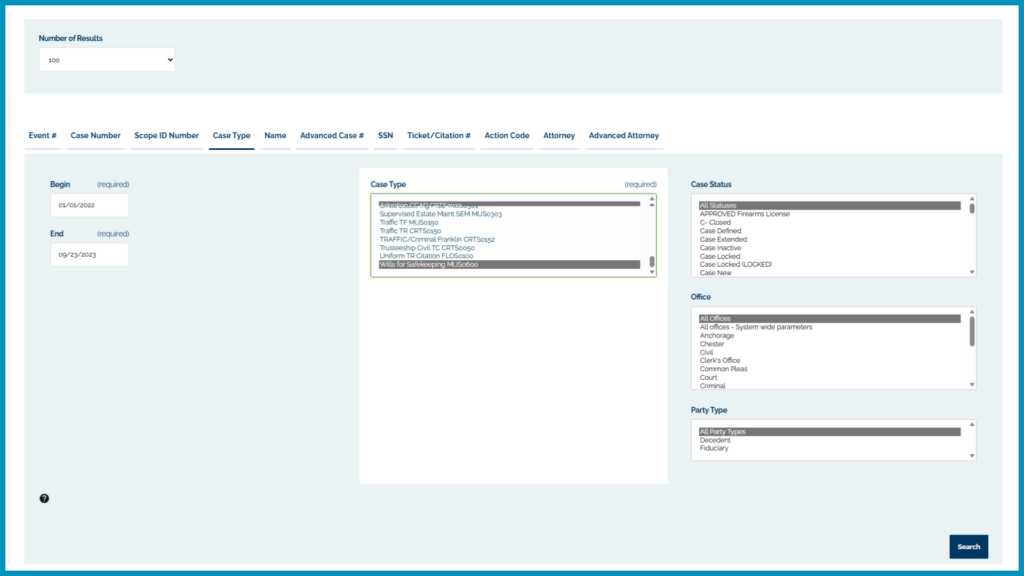Viewport: 1024px width, 576px height.
Task: Click the help question mark icon
Action: click(44, 498)
